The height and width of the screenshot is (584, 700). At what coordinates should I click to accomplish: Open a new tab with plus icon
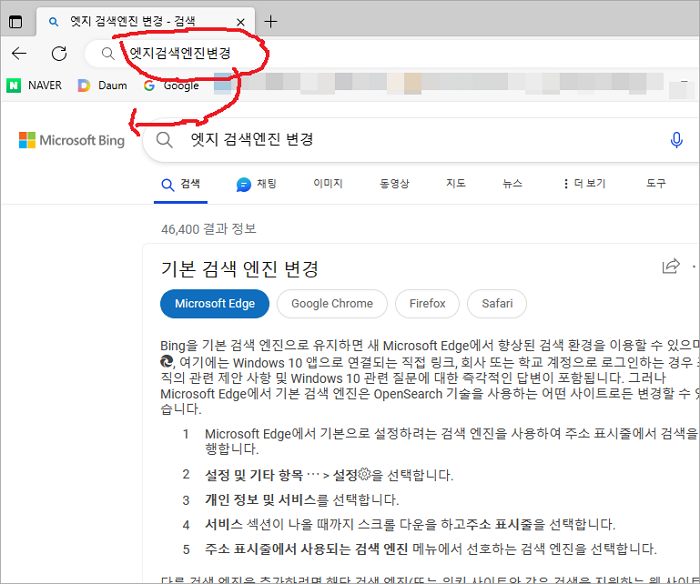pos(271,21)
